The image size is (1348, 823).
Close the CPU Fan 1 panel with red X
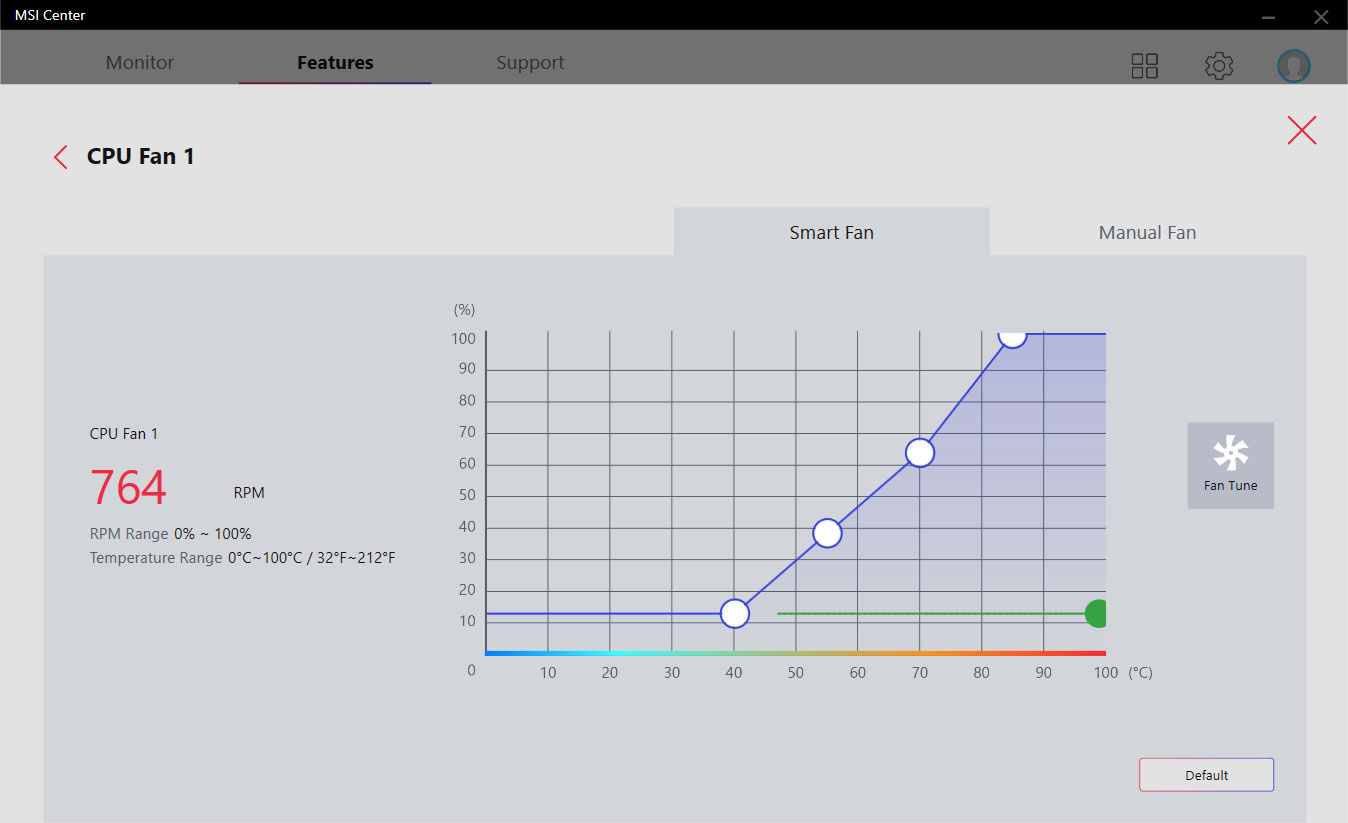1301,130
